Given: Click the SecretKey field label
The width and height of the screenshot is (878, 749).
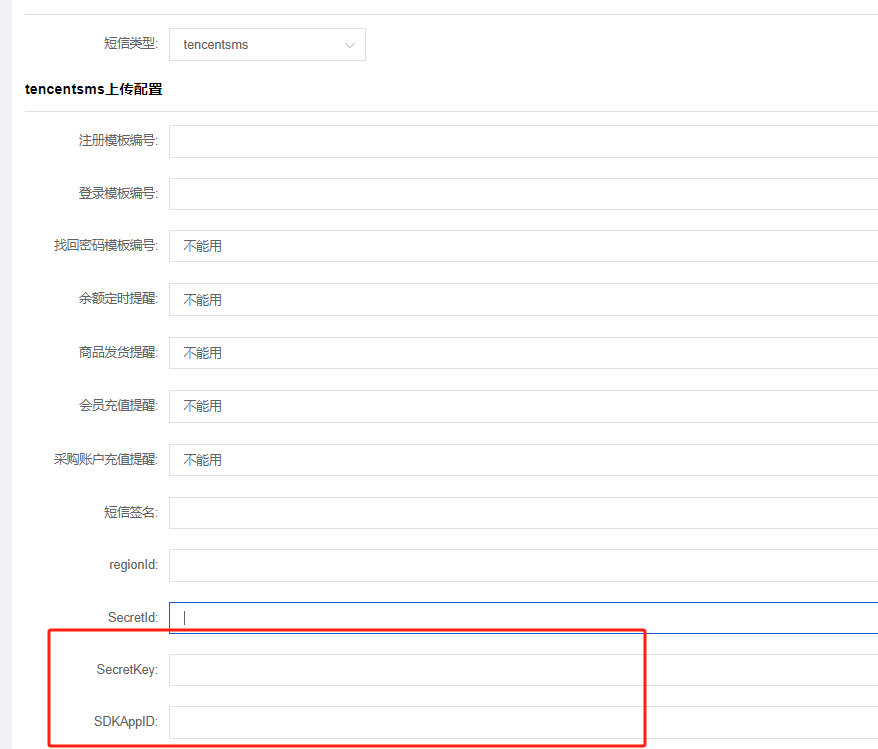Looking at the screenshot, I should tap(127, 670).
